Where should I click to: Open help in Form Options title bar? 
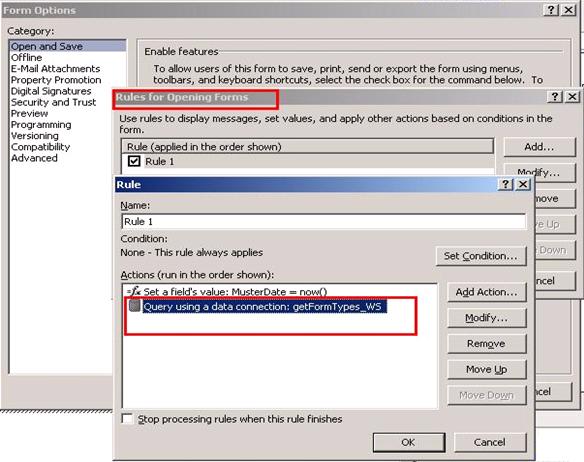(551, 10)
